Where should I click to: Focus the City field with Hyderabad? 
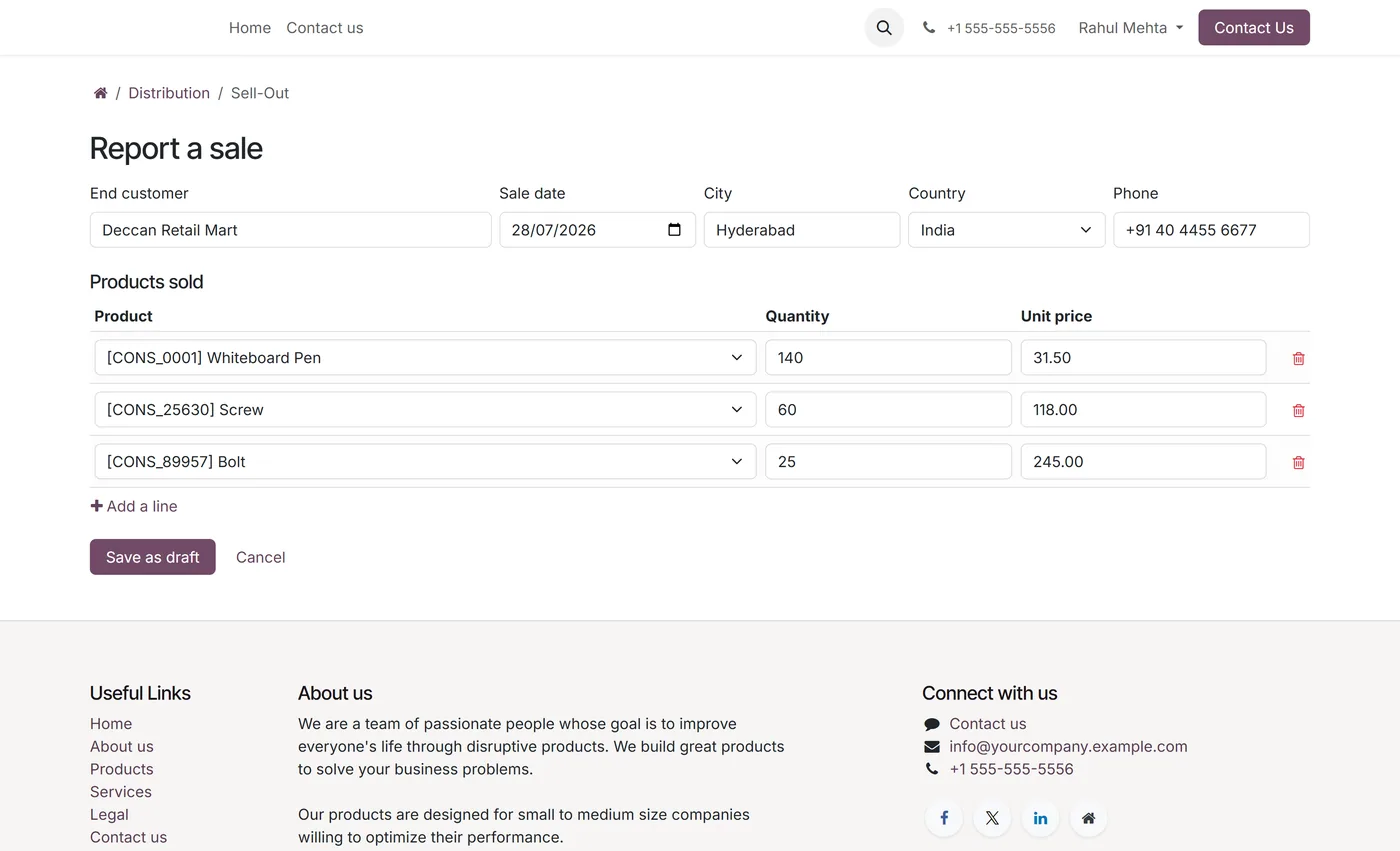coord(802,230)
